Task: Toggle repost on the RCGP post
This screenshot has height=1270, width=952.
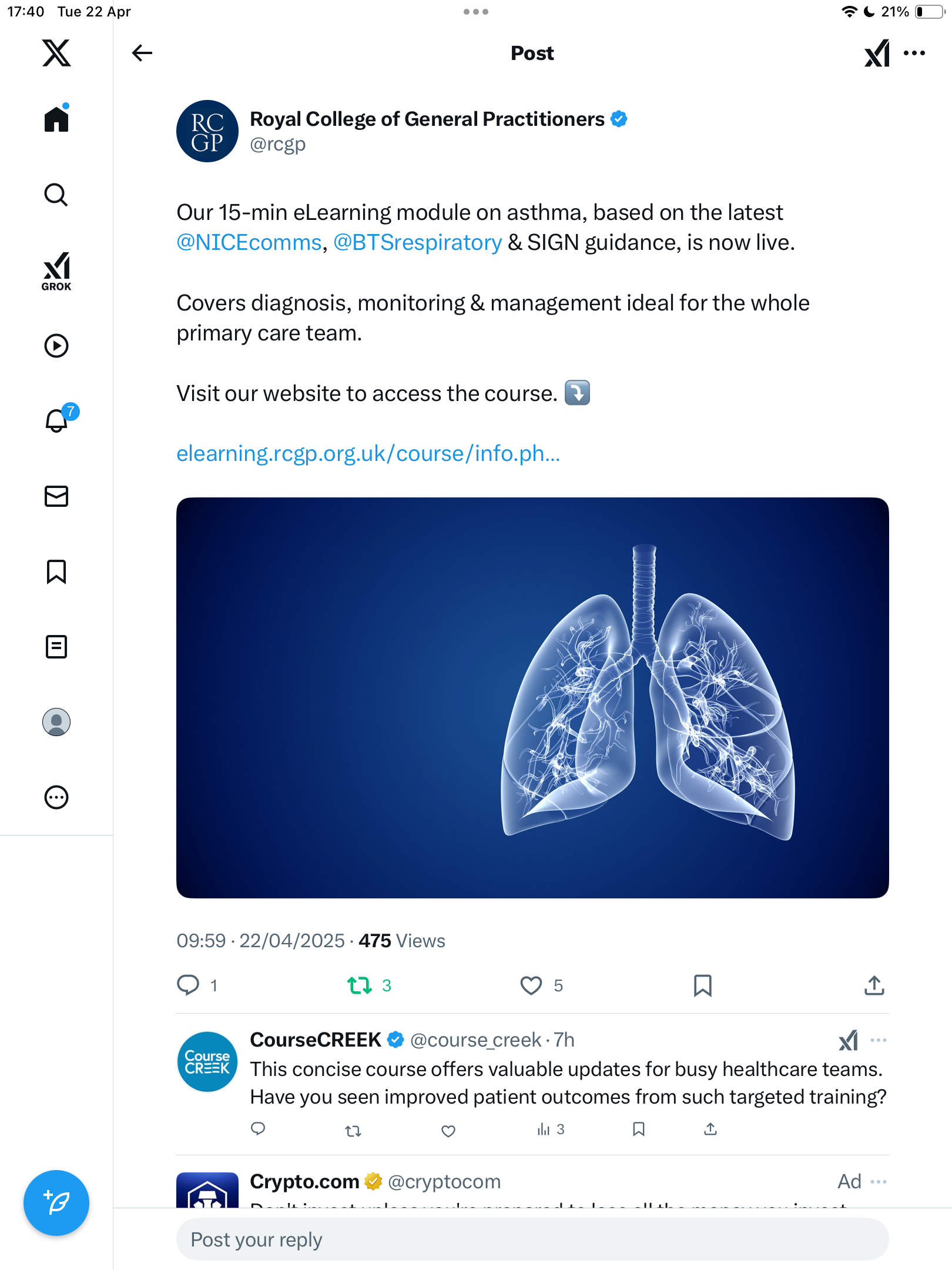Action: [x=359, y=985]
